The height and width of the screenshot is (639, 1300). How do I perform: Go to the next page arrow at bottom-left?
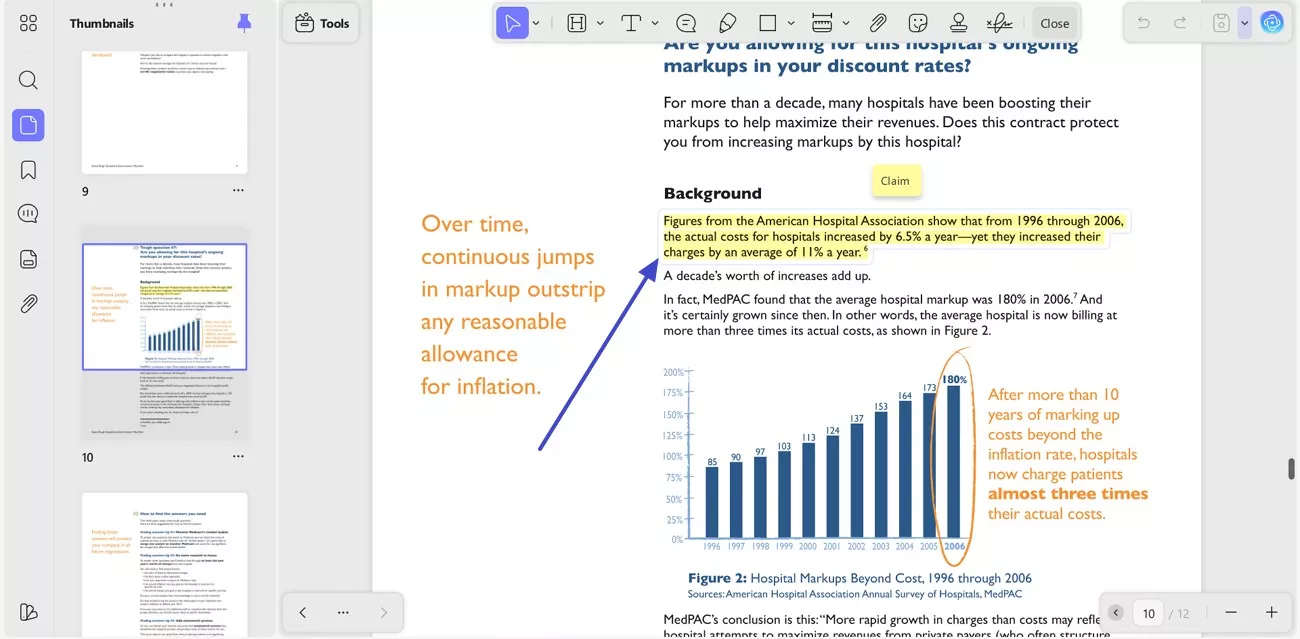(383, 612)
